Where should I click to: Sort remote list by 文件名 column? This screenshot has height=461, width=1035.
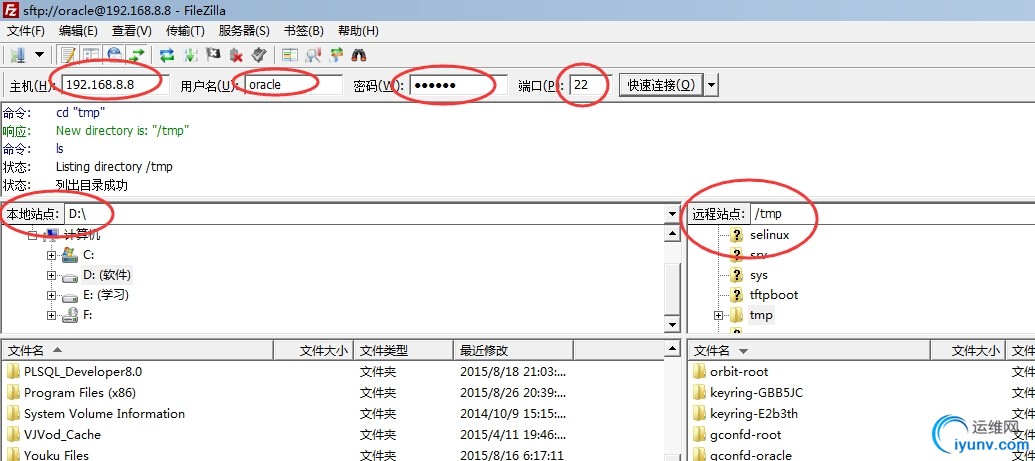809,351
